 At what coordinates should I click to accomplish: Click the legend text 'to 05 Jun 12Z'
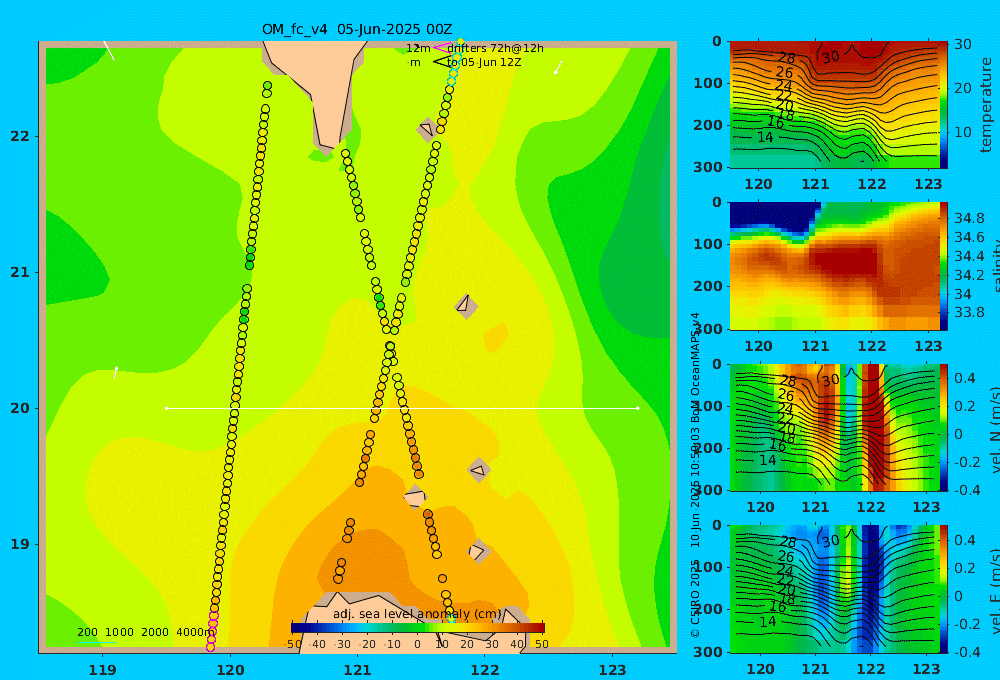484,62
